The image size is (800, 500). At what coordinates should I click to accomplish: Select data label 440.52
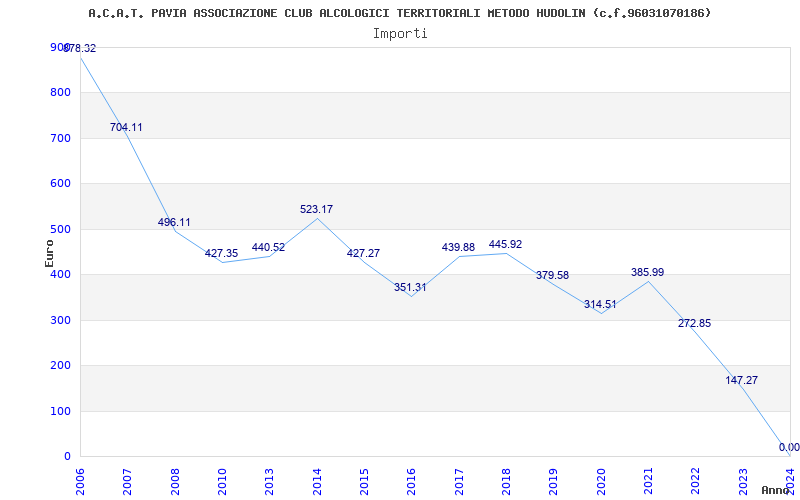coord(268,247)
